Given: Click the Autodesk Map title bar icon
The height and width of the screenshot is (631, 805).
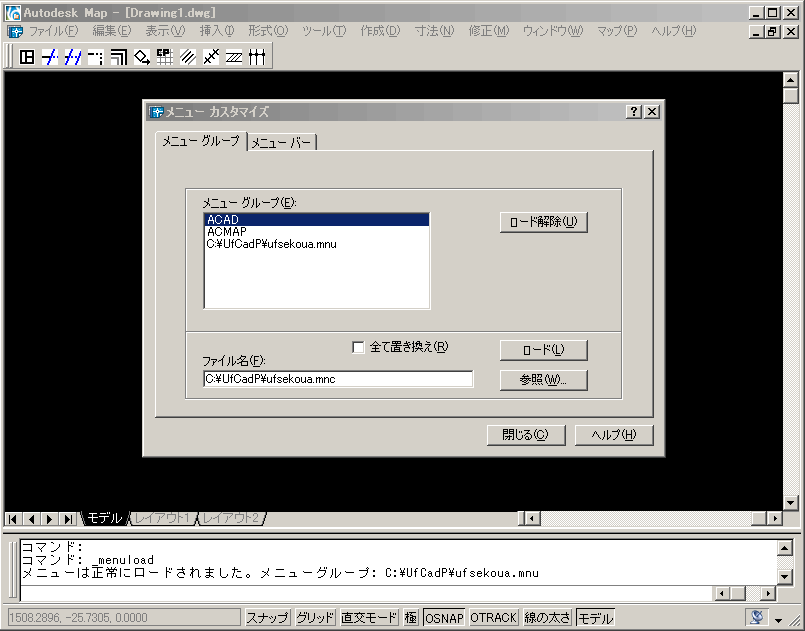Looking at the screenshot, I should [x=13, y=12].
